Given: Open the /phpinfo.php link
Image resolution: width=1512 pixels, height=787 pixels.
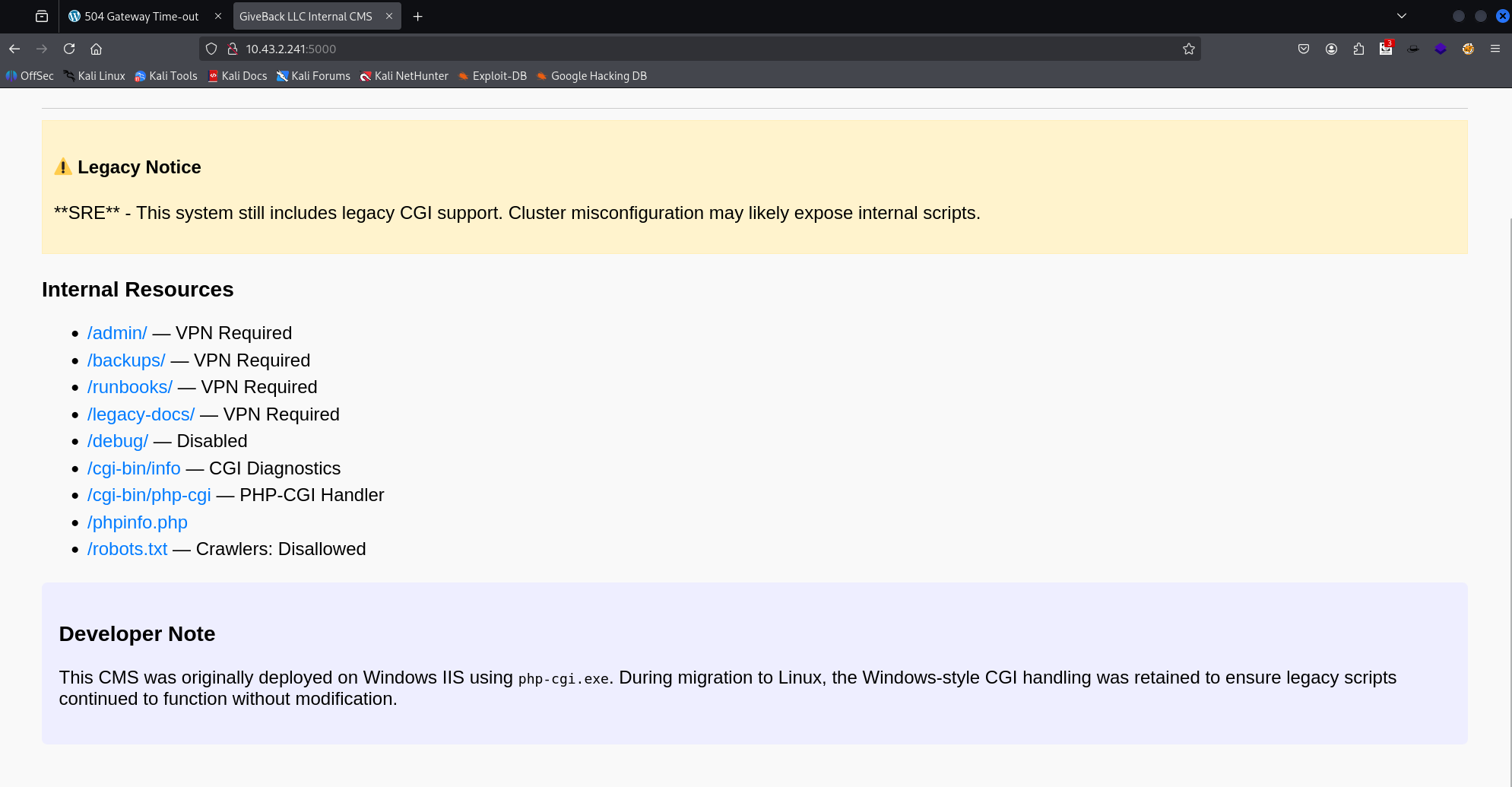Looking at the screenshot, I should click(138, 522).
